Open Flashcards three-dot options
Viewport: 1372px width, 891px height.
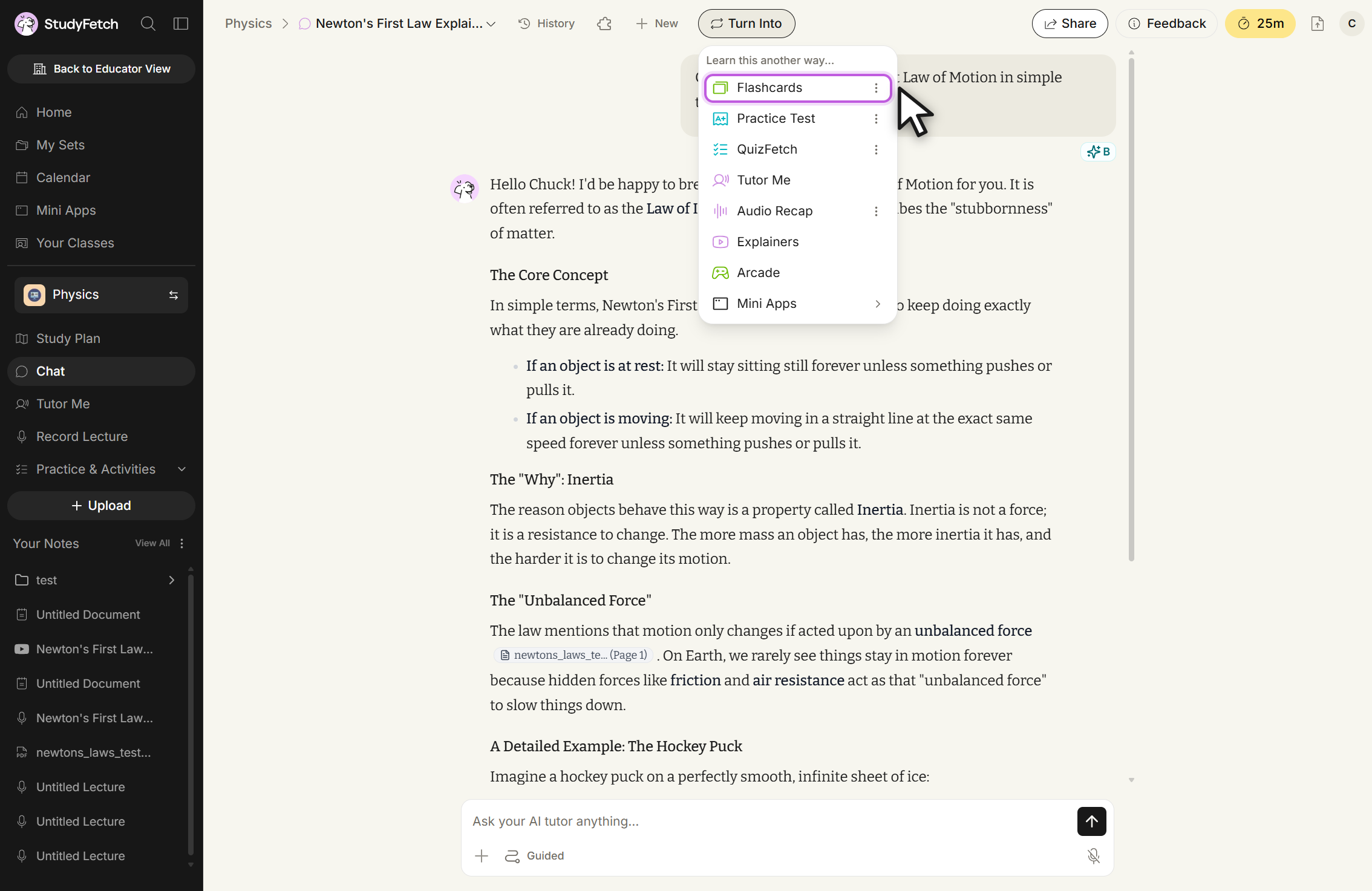click(876, 88)
